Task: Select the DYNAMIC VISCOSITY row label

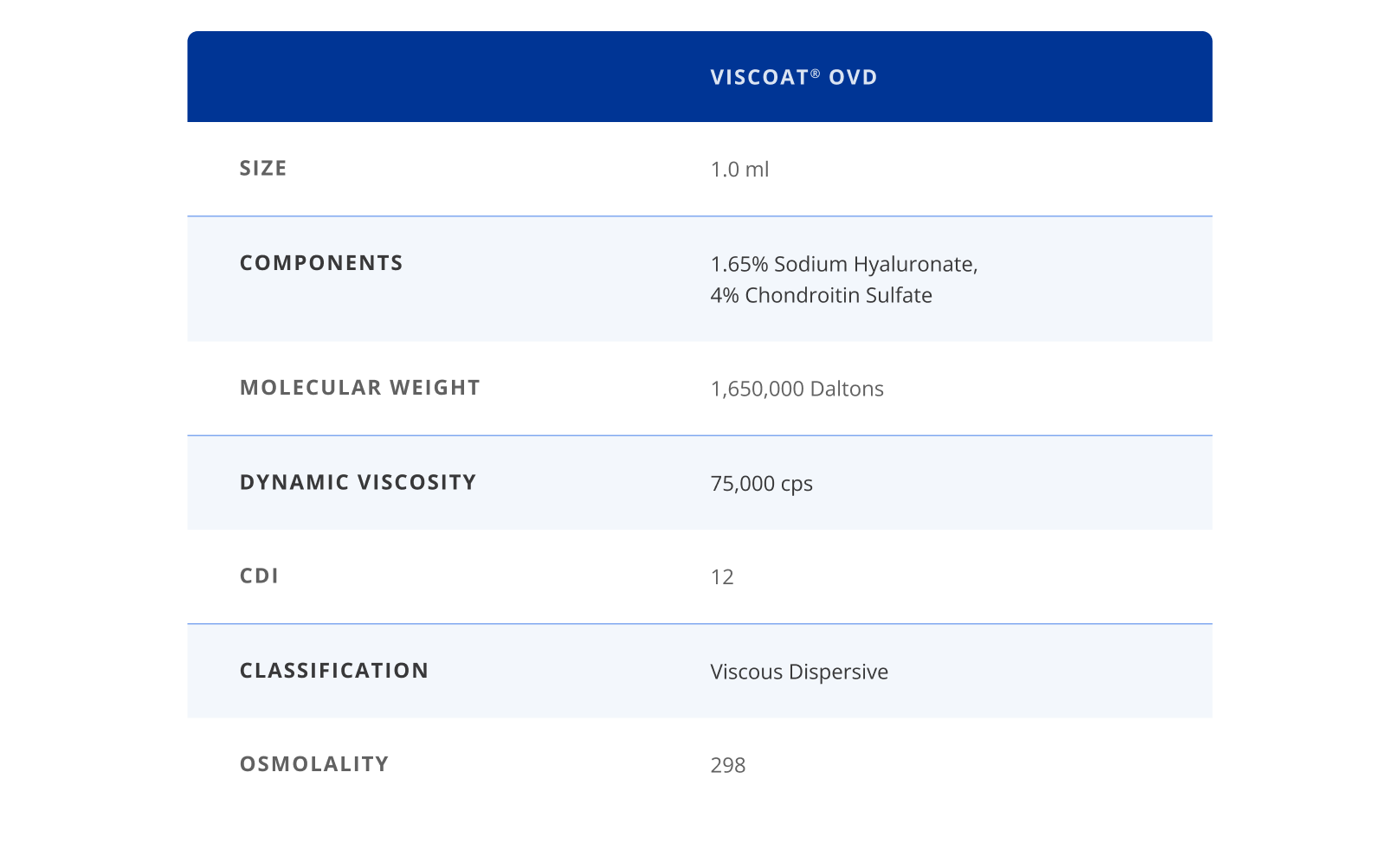Action: [358, 482]
